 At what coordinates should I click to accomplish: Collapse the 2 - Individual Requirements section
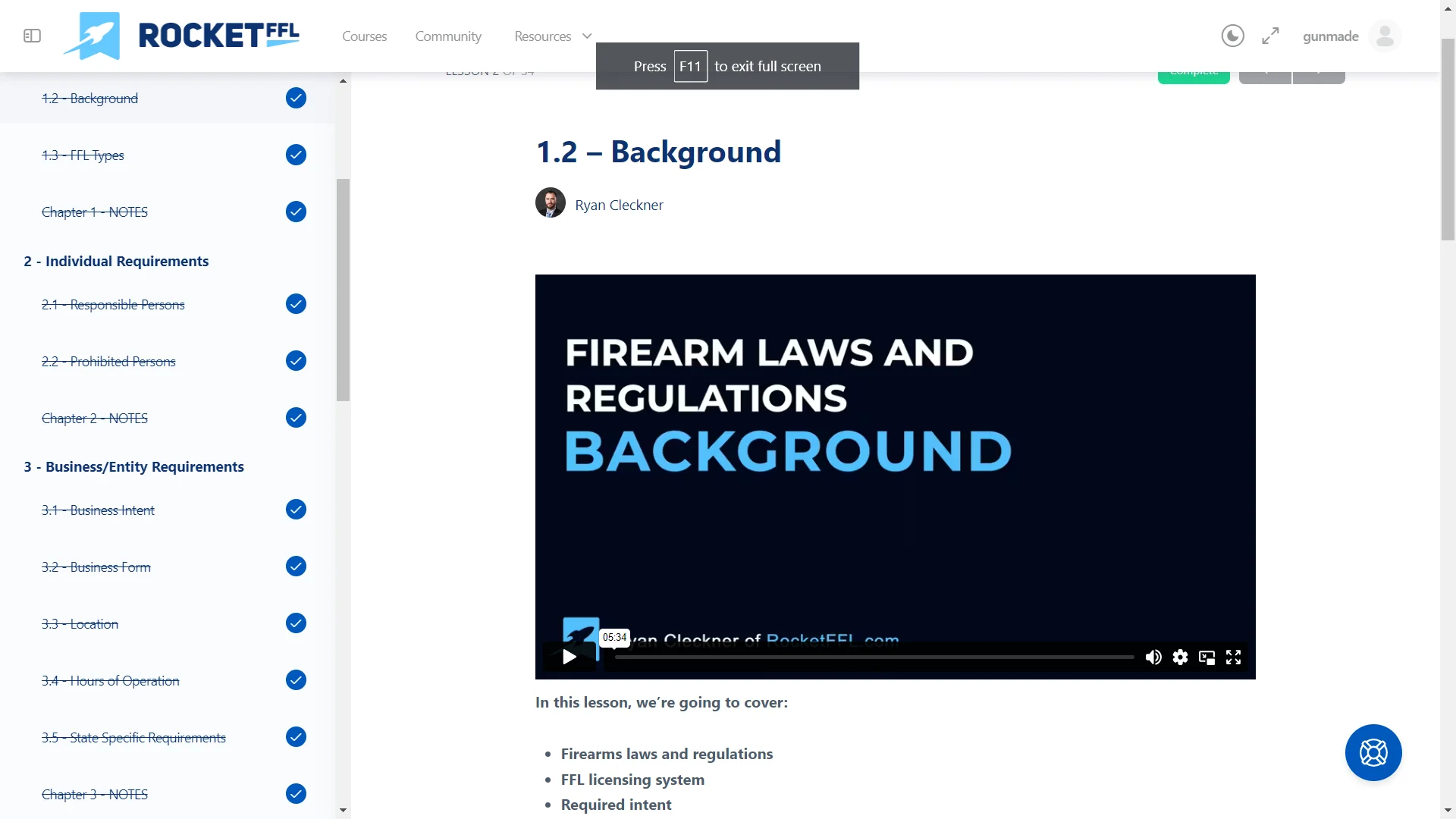coord(116,261)
